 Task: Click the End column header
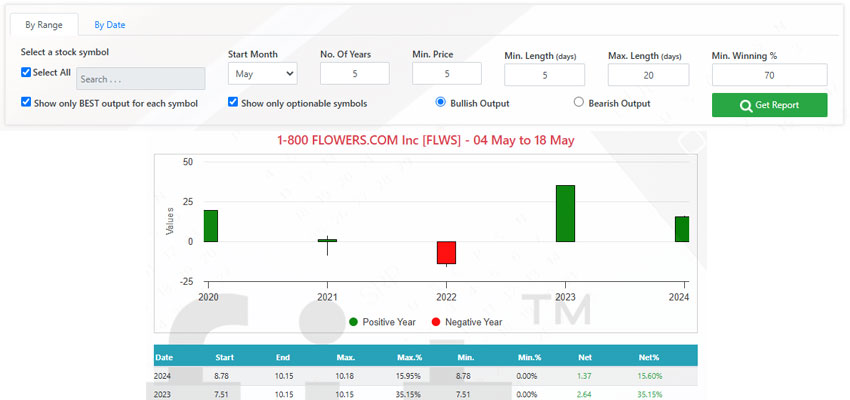[282, 357]
